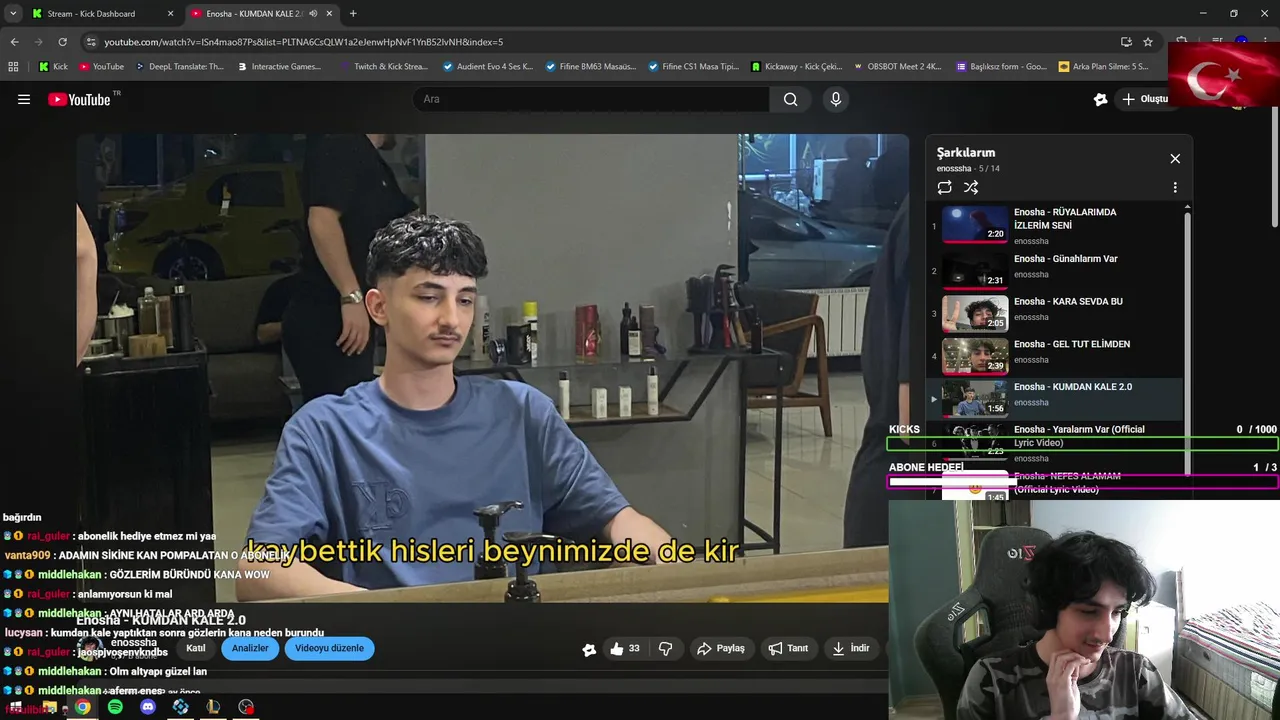
Task: Click the 'Paylaş' share button
Action: click(721, 649)
